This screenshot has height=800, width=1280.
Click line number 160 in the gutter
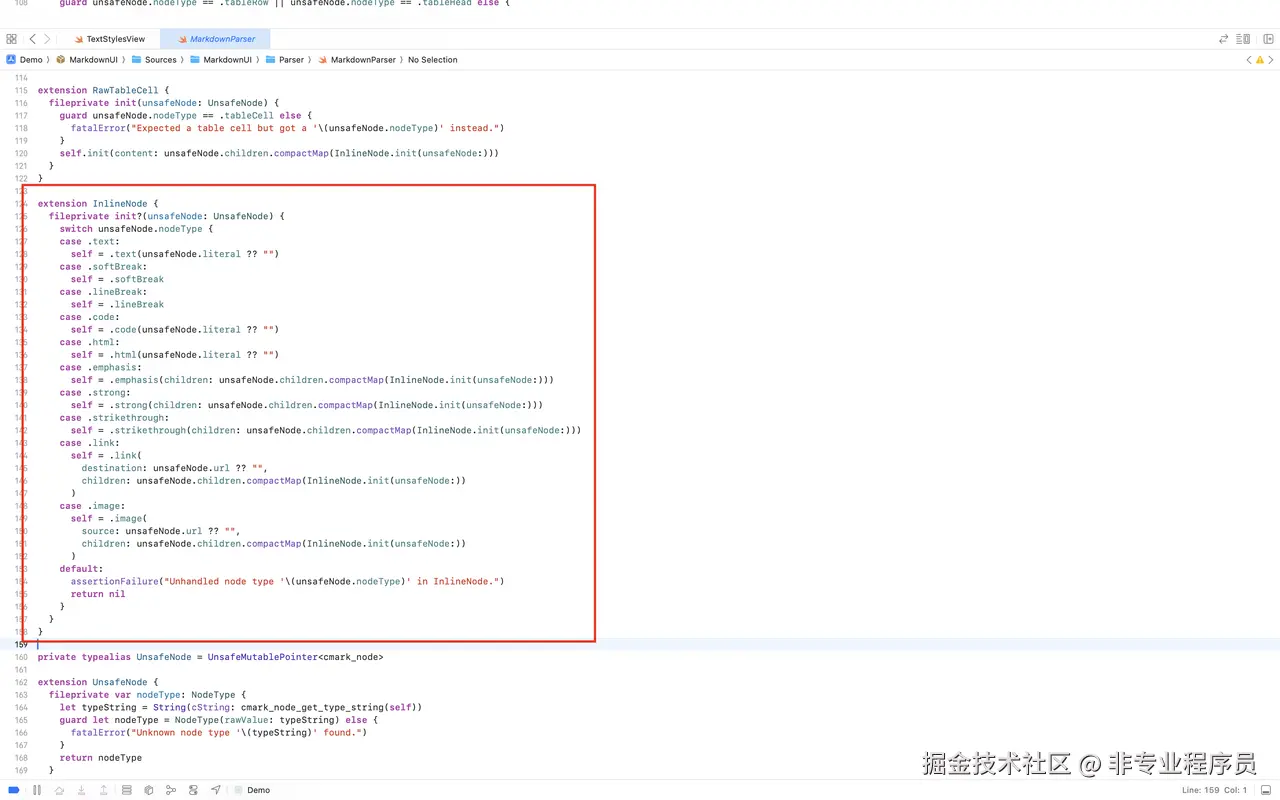pos(21,657)
